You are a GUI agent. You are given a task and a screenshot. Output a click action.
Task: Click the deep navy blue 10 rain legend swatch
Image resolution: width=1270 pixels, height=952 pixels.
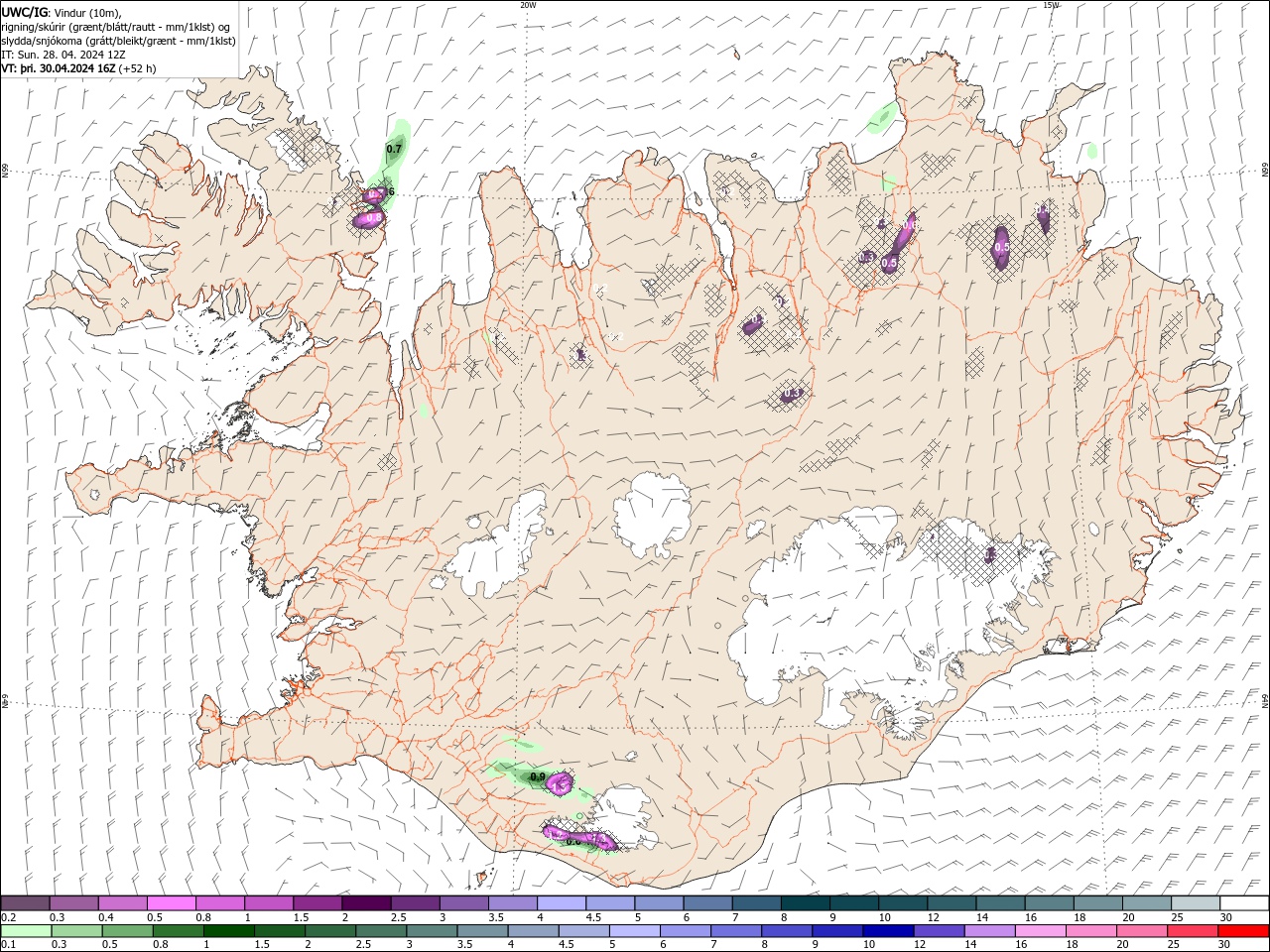pyautogui.click(x=889, y=931)
